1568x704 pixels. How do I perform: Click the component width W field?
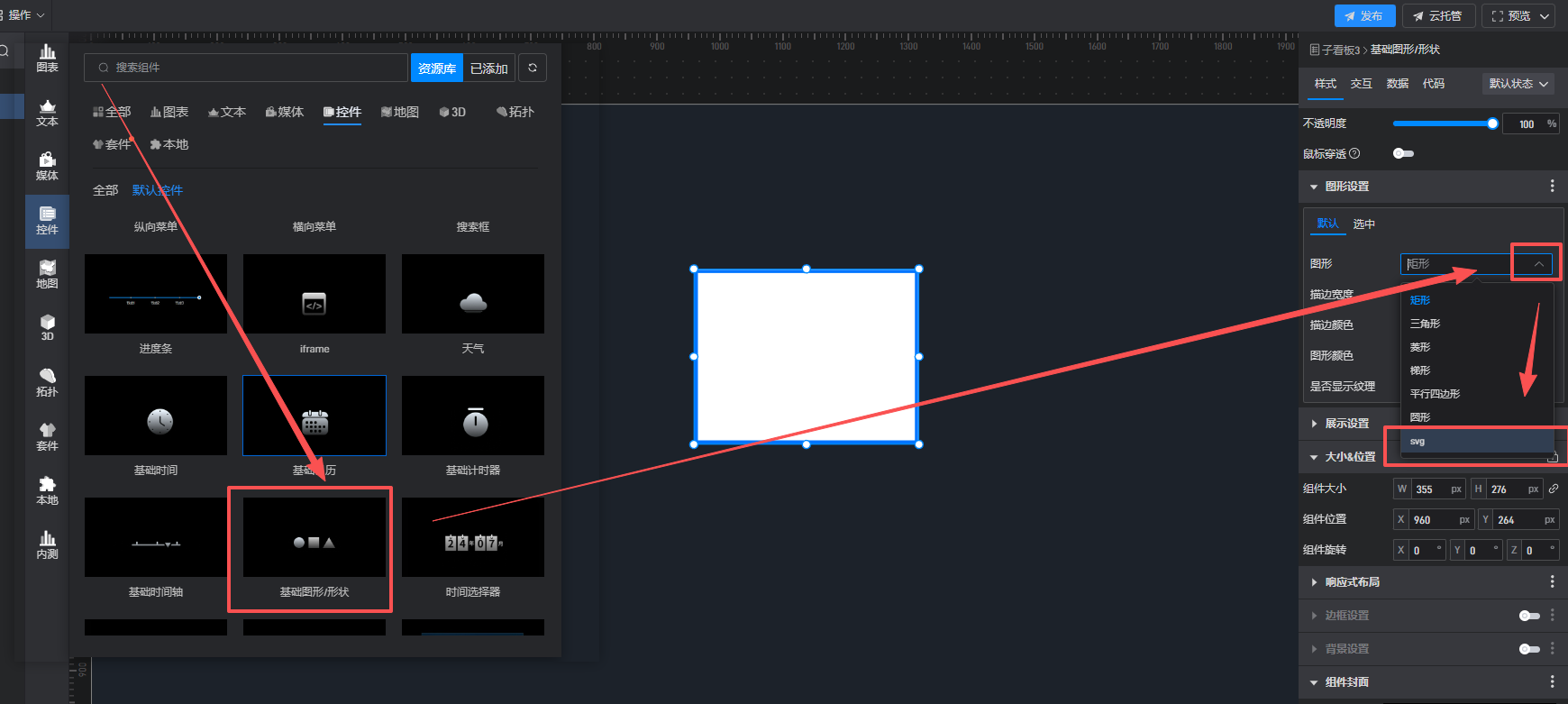point(1429,489)
